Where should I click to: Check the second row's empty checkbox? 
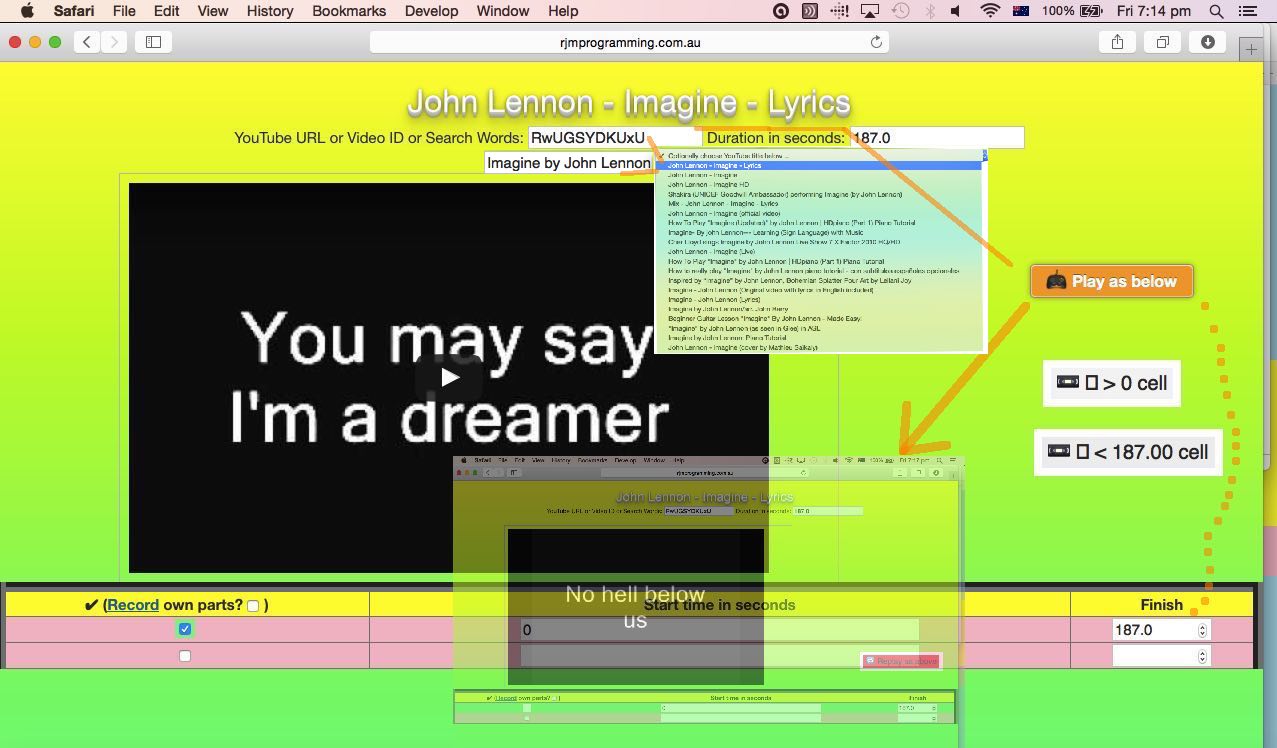(x=185, y=656)
